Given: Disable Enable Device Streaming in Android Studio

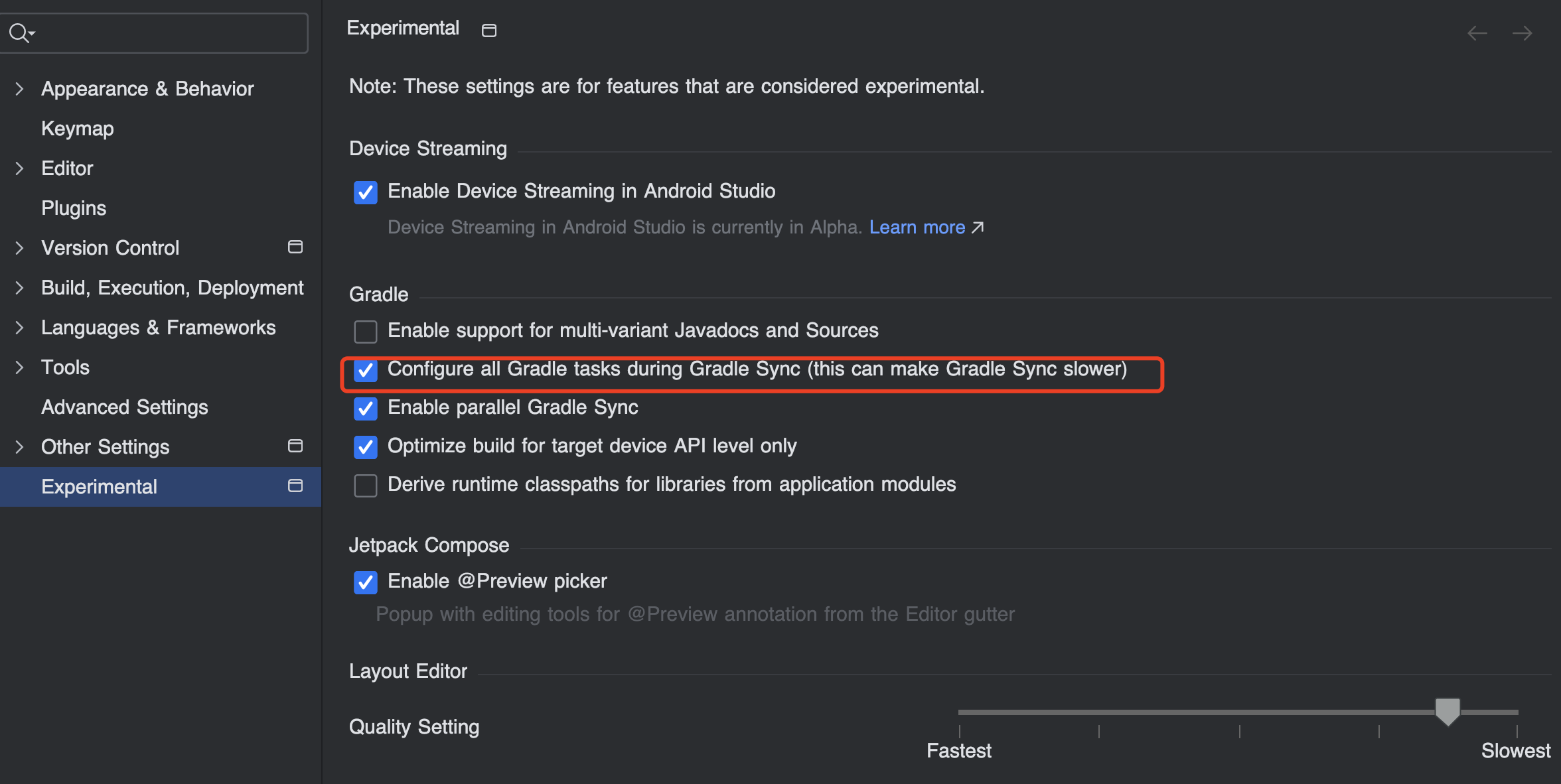Looking at the screenshot, I should tap(366, 192).
